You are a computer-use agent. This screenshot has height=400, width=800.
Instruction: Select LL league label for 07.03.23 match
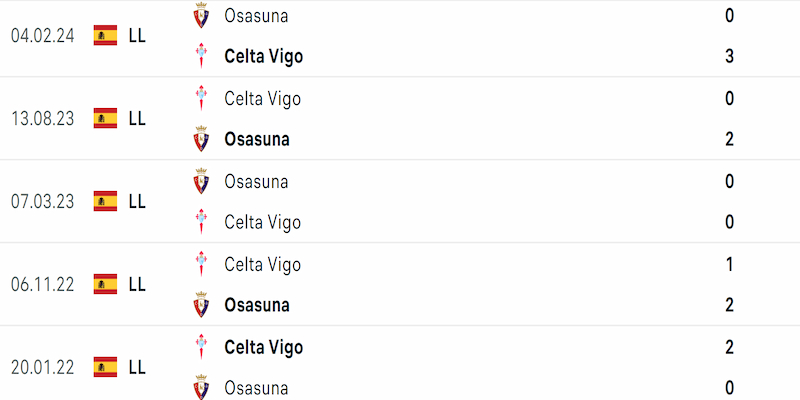[137, 202]
